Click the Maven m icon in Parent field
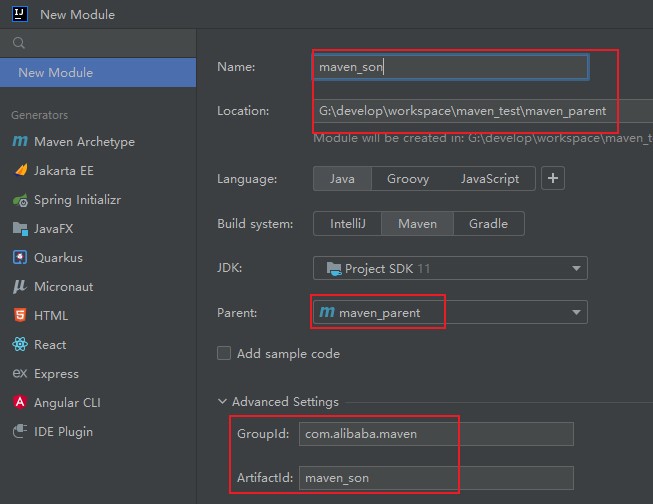 (x=327, y=312)
